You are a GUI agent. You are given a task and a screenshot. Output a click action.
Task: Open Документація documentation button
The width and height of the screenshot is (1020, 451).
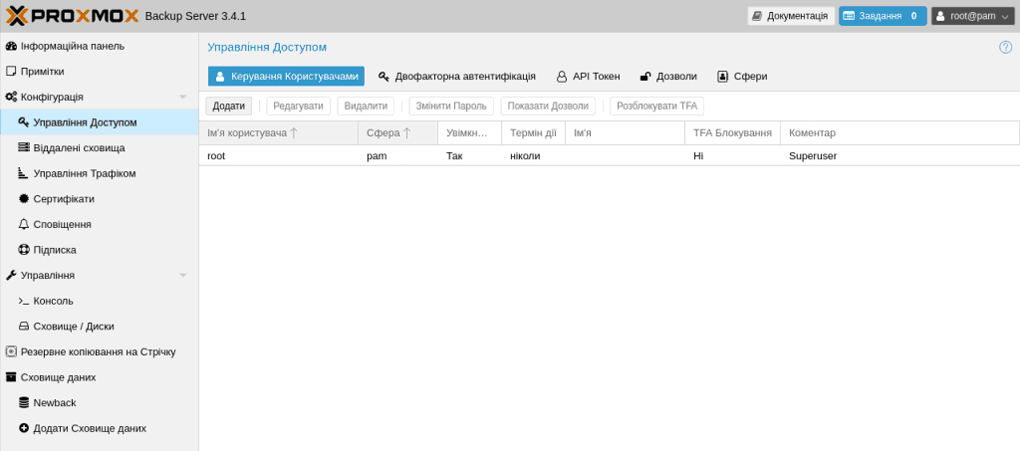(x=790, y=16)
